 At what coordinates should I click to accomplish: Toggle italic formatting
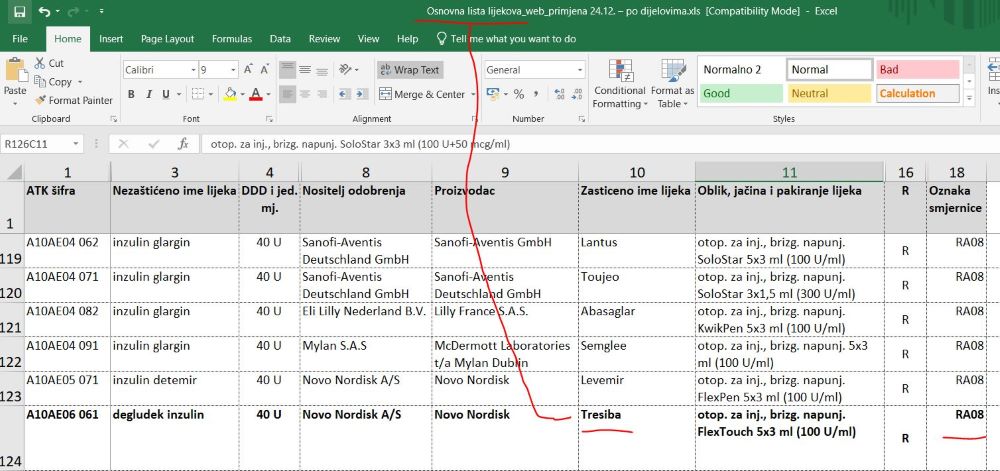[149, 94]
